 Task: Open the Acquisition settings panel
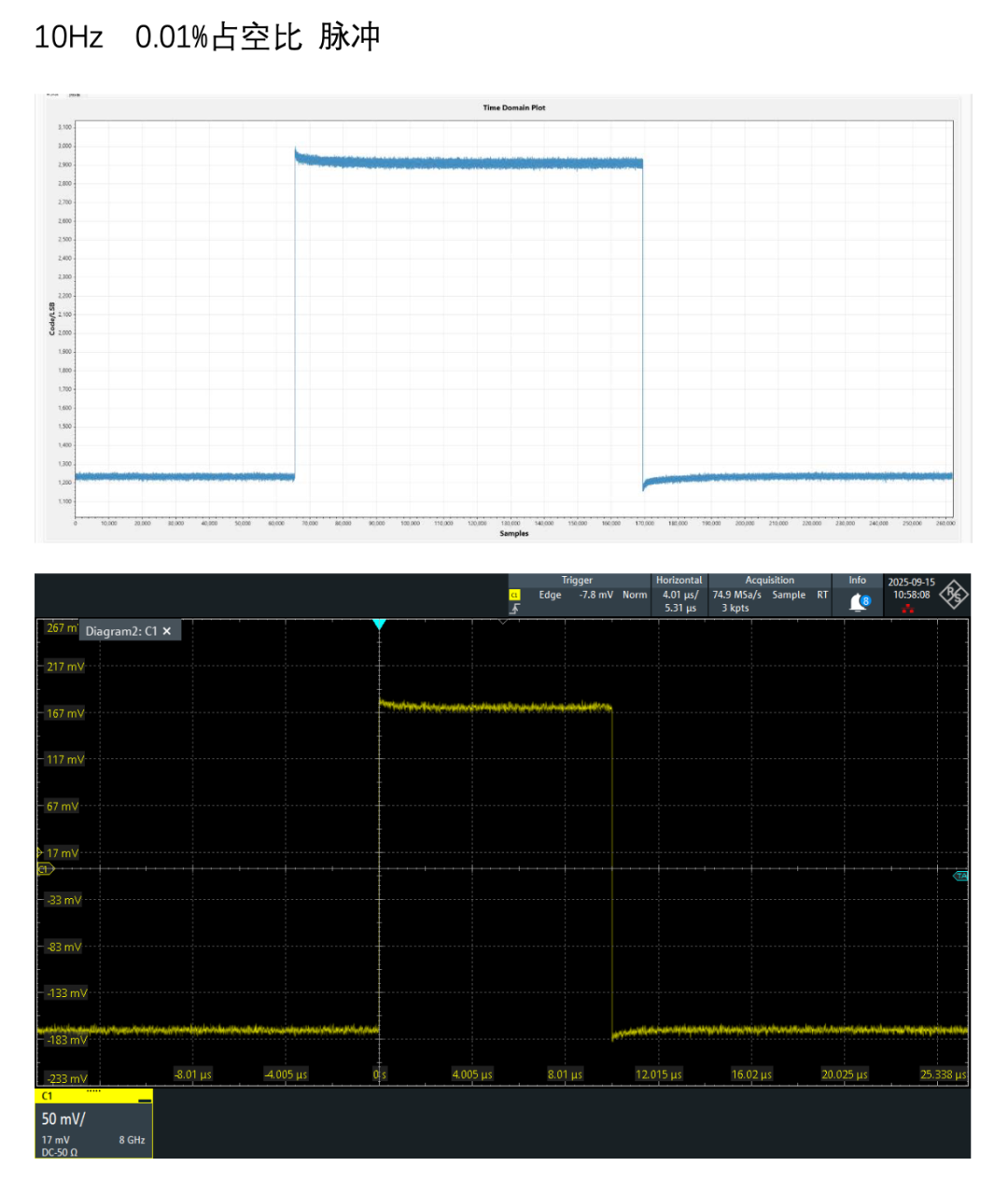[x=769, y=580]
